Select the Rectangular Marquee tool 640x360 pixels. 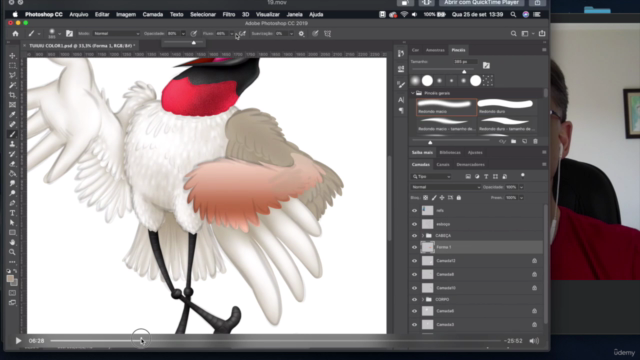click(x=12, y=66)
